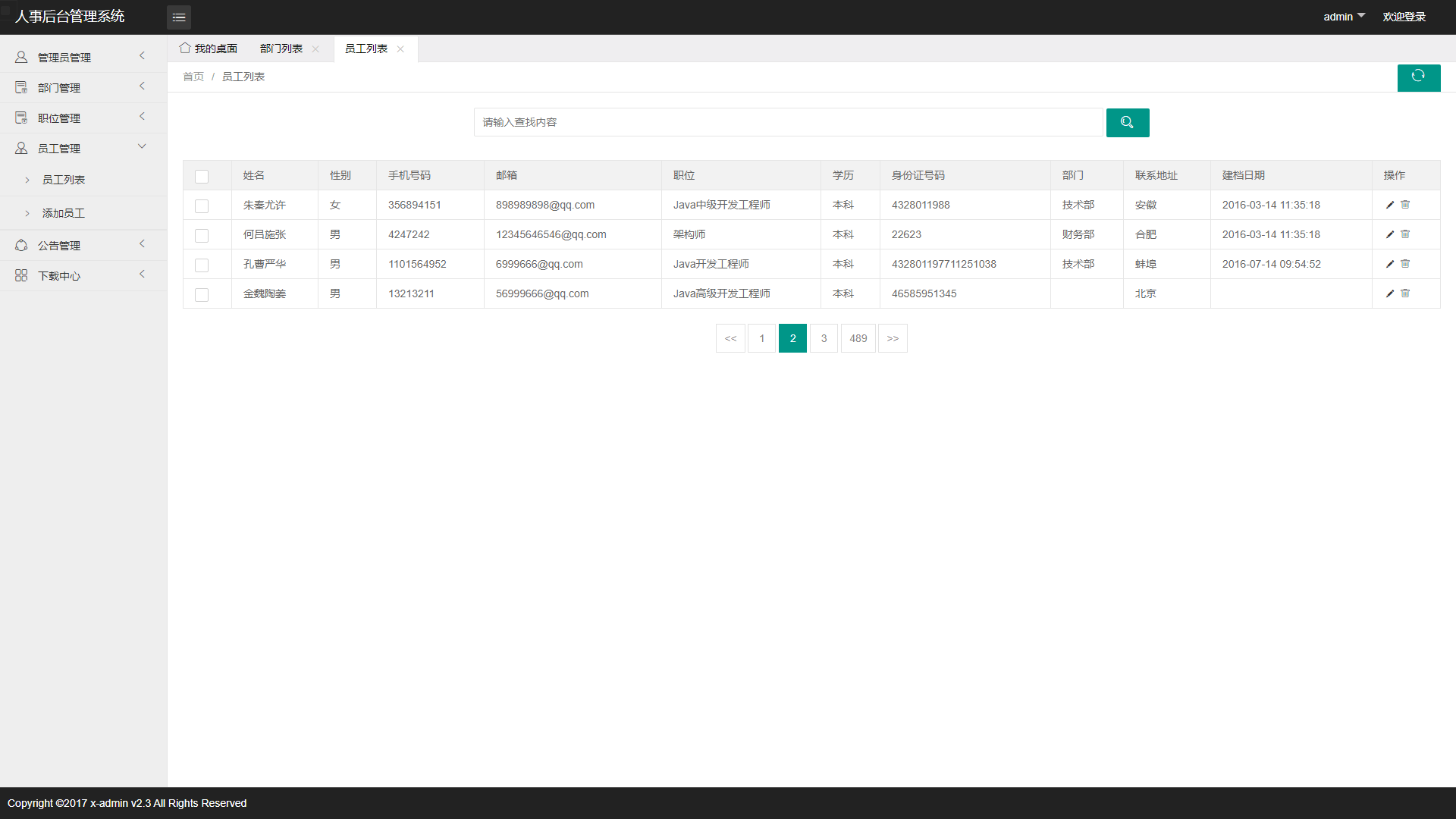The width and height of the screenshot is (1456, 819).
Task: Close the 部门列表 tab
Action: [x=315, y=49]
